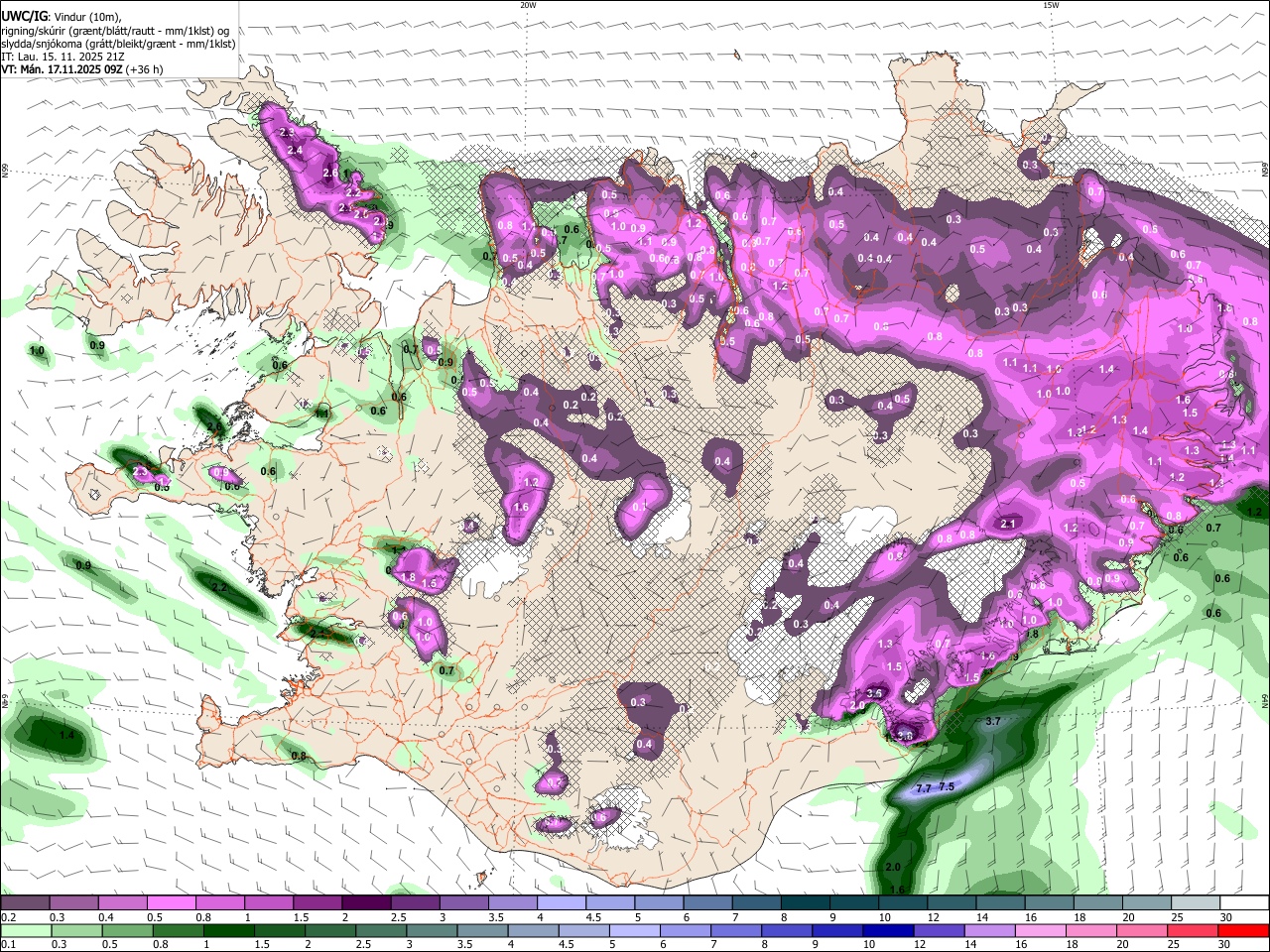Viewport: 1270px width, 952px height.
Task: Click the bright pink snow swatch starting at 0.5
Action: [x=171, y=902]
